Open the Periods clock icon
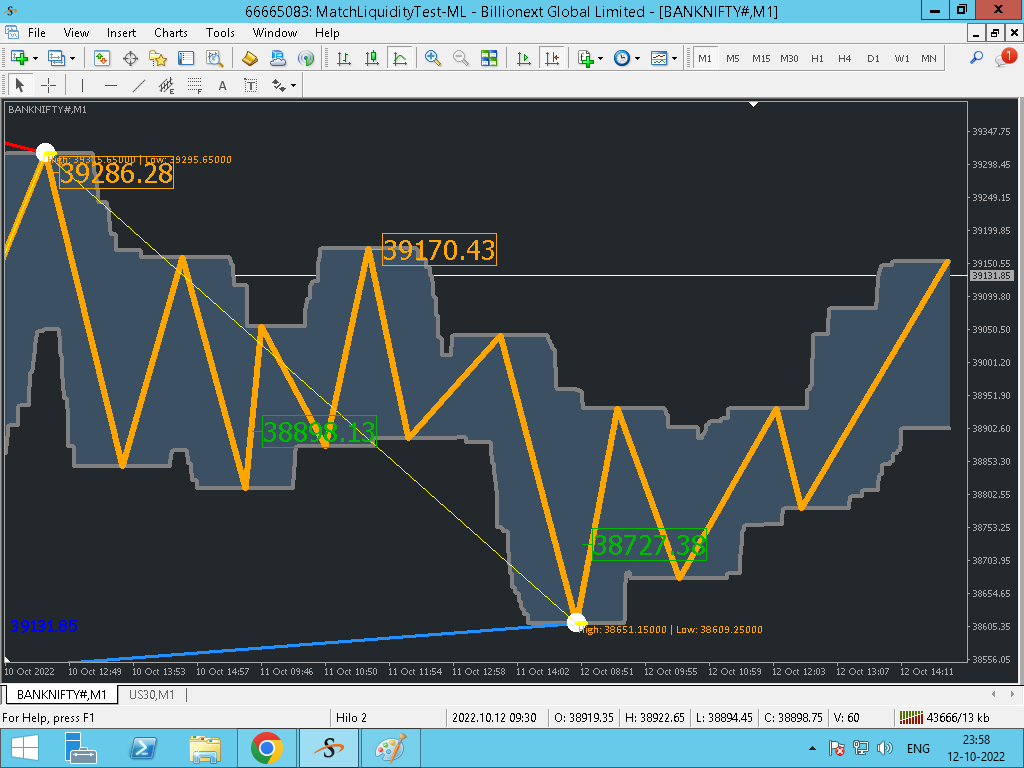The height and width of the screenshot is (768, 1024). pyautogui.click(x=622, y=58)
